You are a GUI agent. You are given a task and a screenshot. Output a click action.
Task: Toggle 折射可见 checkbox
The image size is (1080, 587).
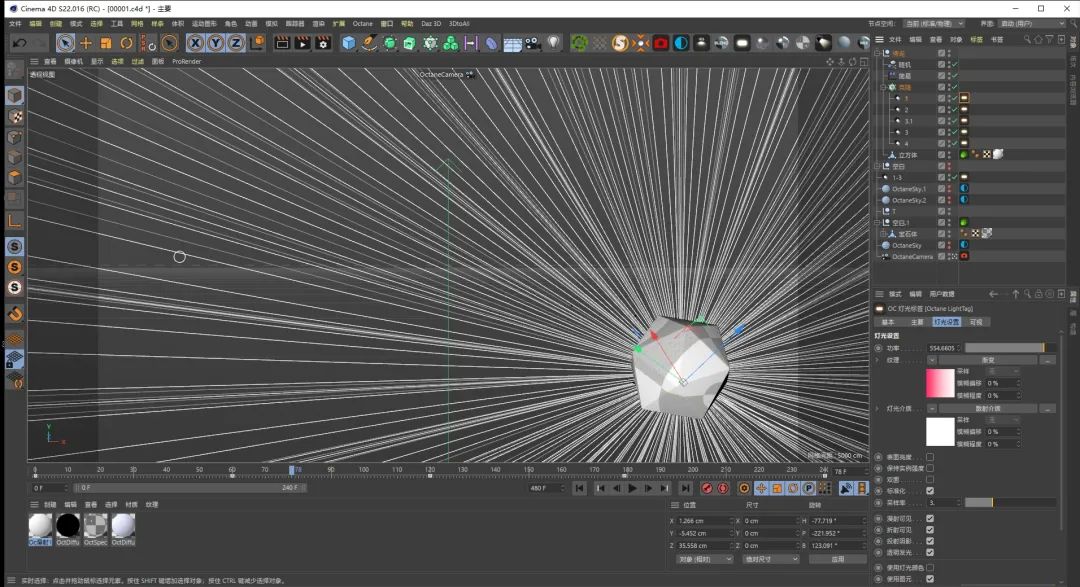[x=930, y=530]
